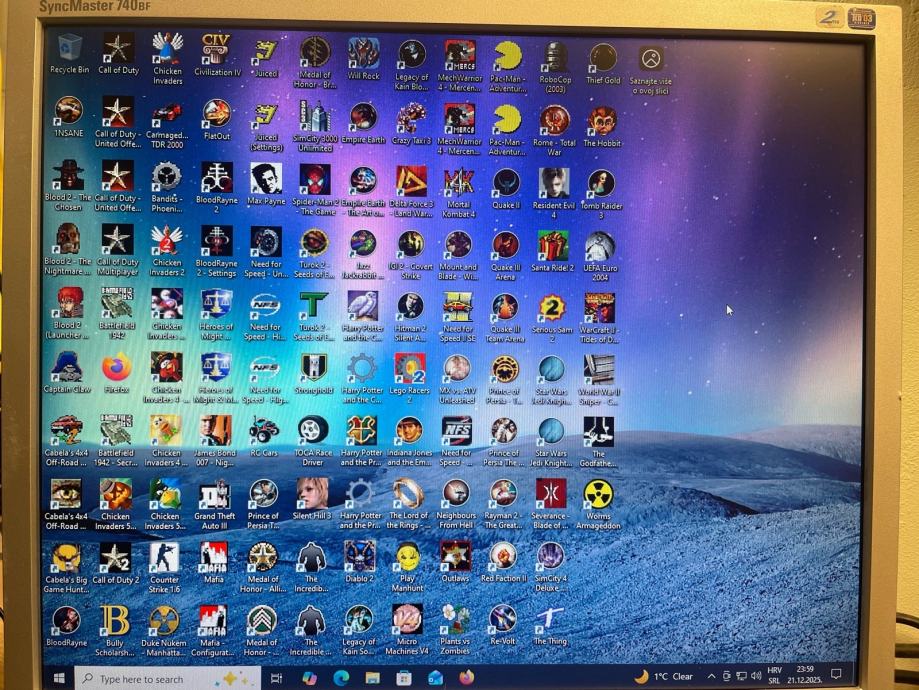
Task: Open Counter Strike 1.6 shortcut
Action: click(164, 568)
